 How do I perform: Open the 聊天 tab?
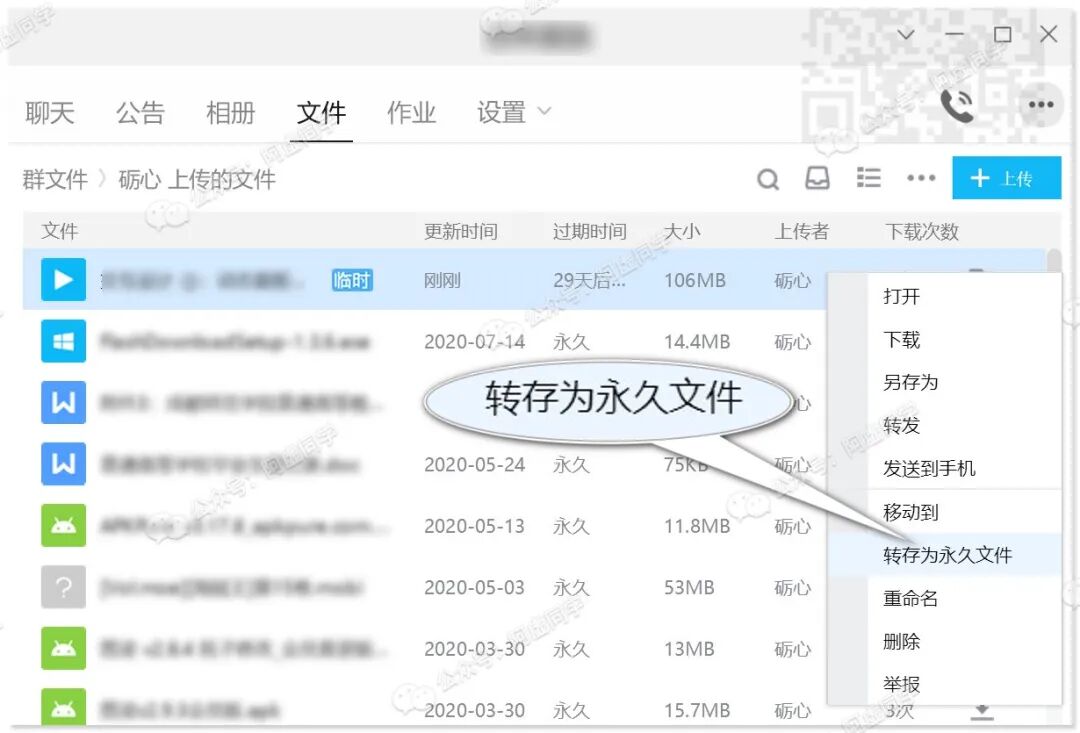50,112
